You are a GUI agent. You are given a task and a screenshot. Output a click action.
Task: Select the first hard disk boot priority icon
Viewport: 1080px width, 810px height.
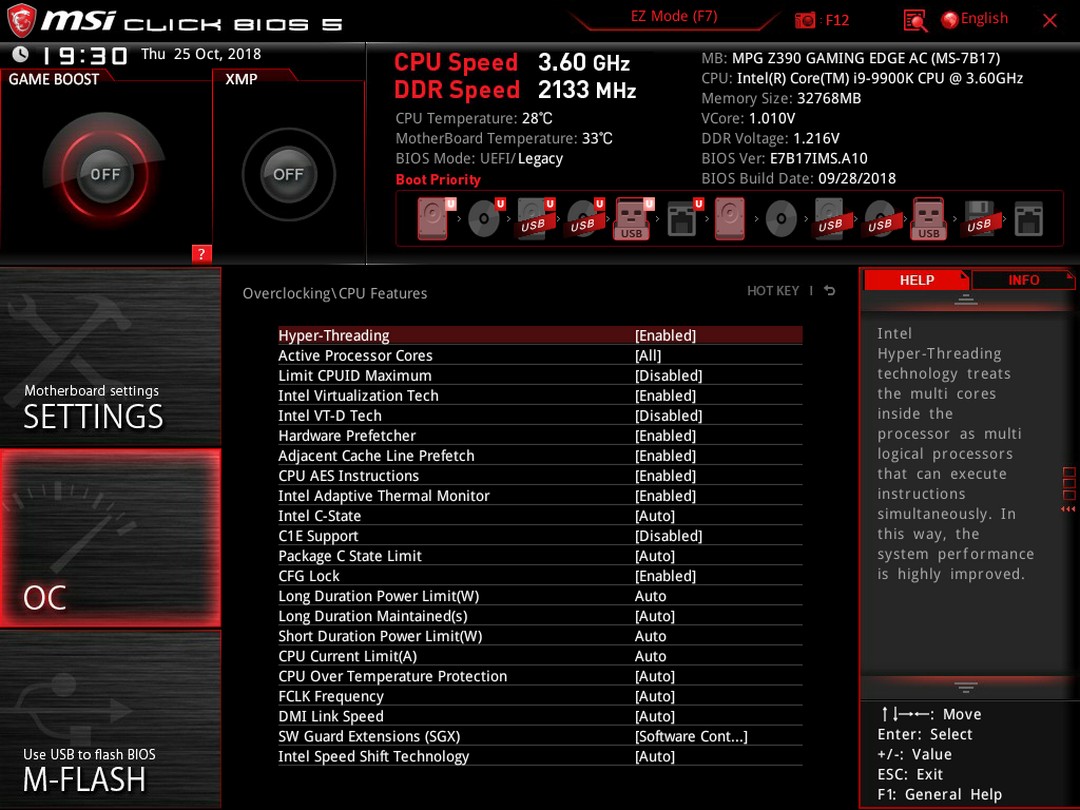(x=435, y=218)
